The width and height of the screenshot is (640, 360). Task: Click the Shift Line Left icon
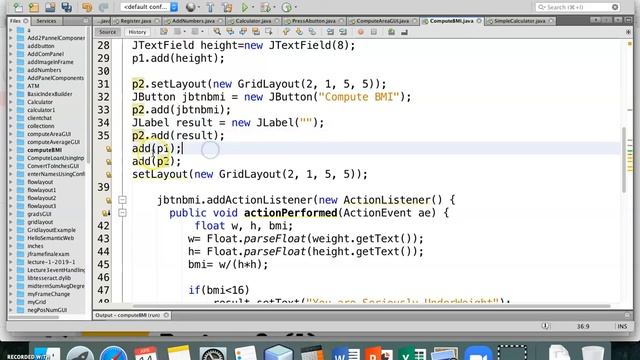tap(330, 32)
